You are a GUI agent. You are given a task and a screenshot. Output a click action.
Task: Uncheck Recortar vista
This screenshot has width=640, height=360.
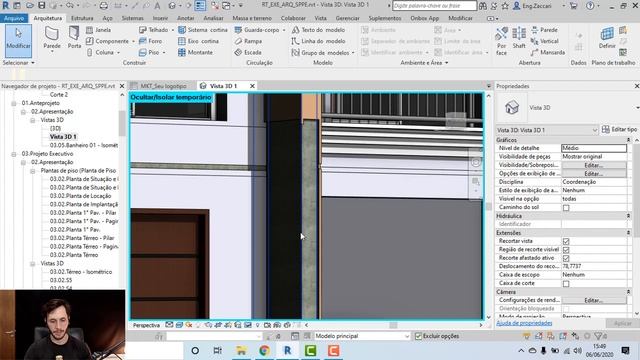[566, 241]
